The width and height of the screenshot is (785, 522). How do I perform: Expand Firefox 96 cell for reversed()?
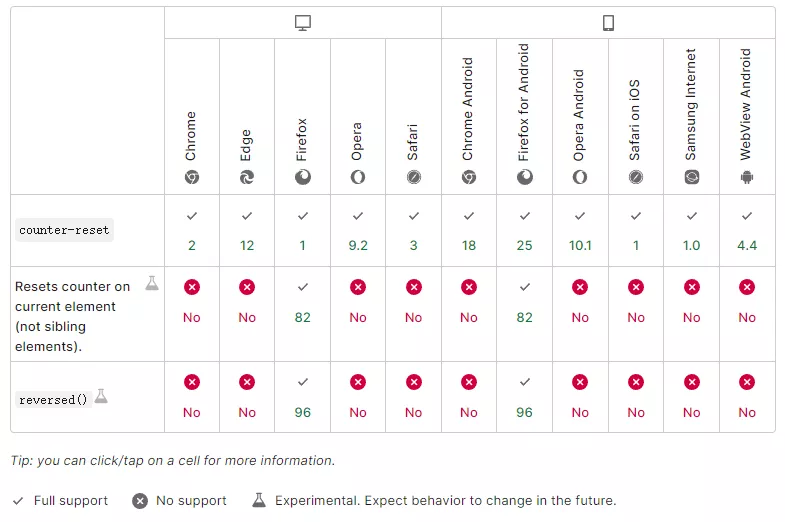(302, 397)
